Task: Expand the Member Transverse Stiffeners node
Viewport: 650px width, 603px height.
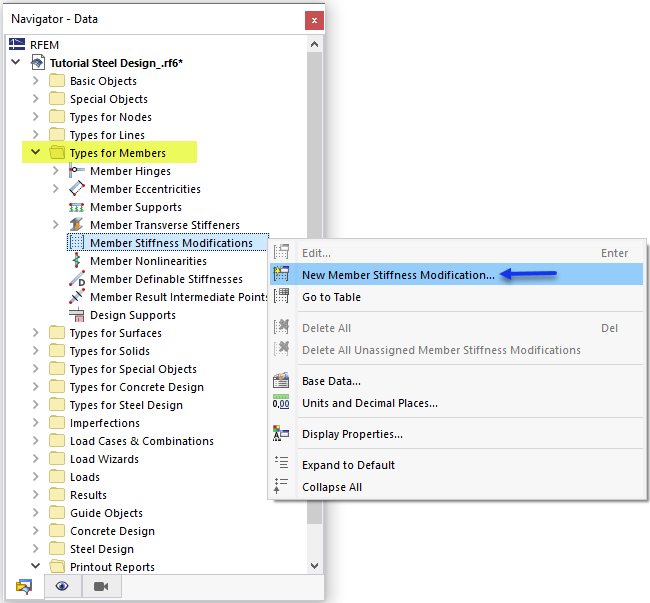Action: 56,225
